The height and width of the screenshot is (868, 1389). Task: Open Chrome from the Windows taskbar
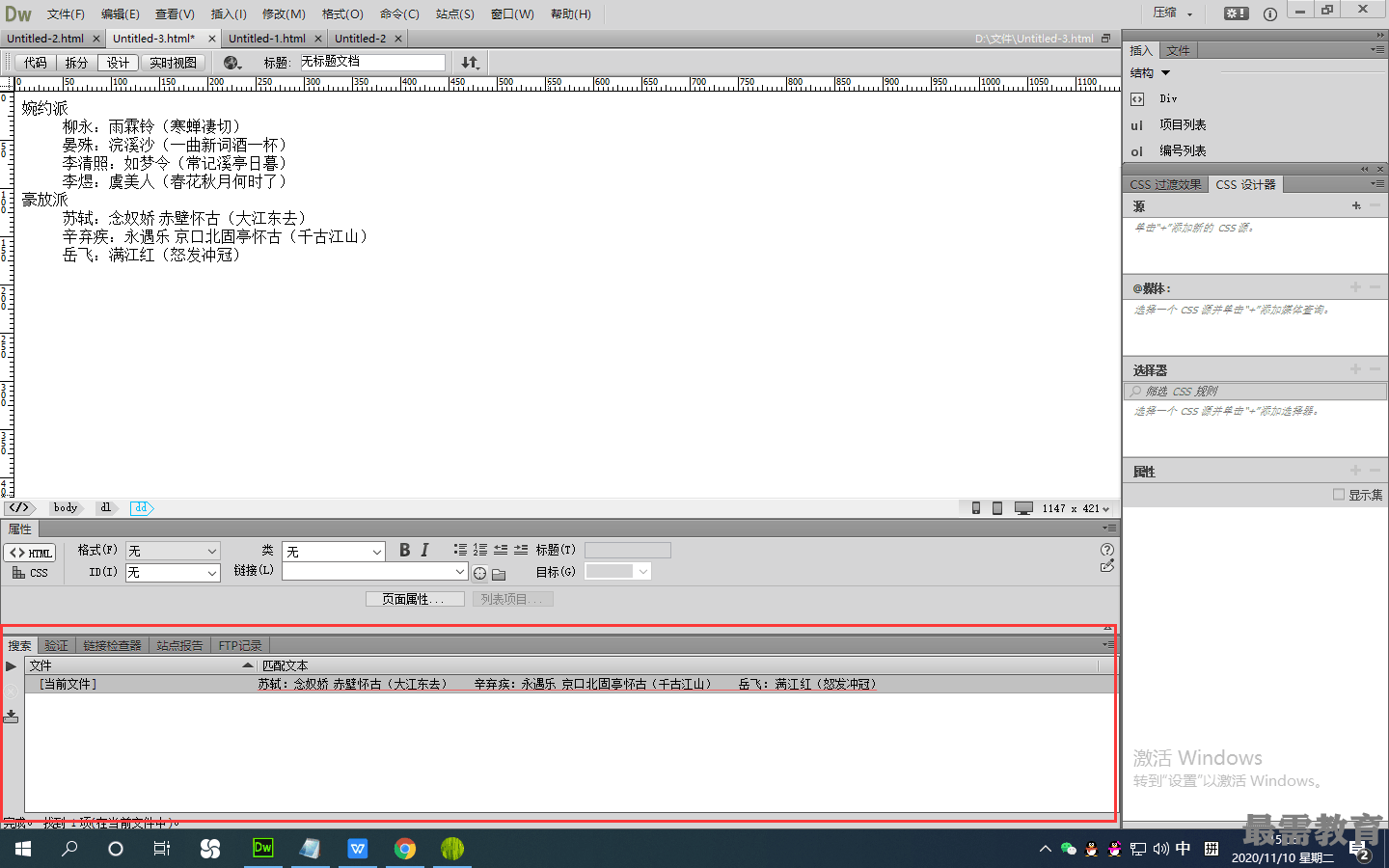405,848
